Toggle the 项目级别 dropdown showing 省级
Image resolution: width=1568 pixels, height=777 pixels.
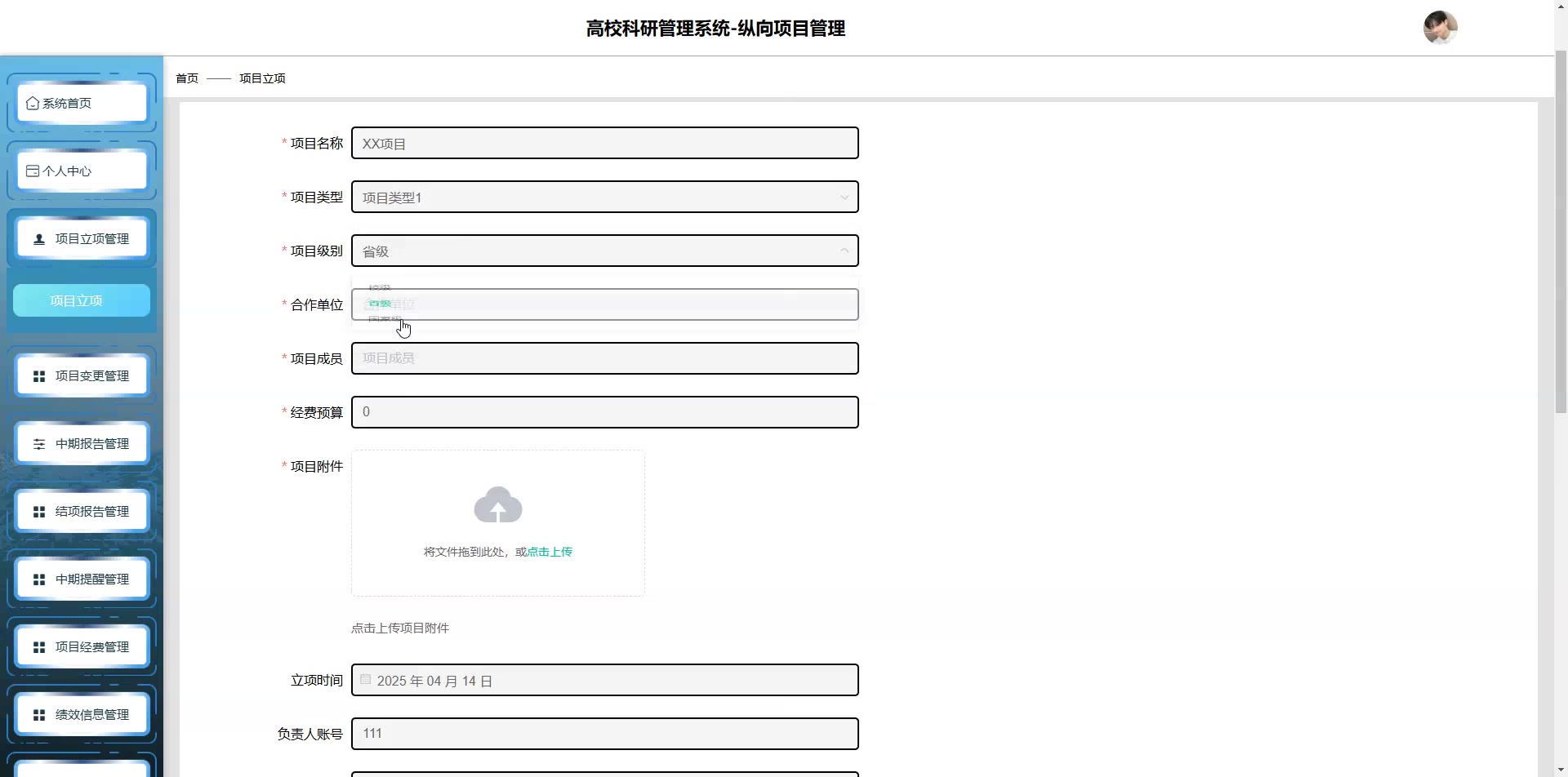point(605,251)
